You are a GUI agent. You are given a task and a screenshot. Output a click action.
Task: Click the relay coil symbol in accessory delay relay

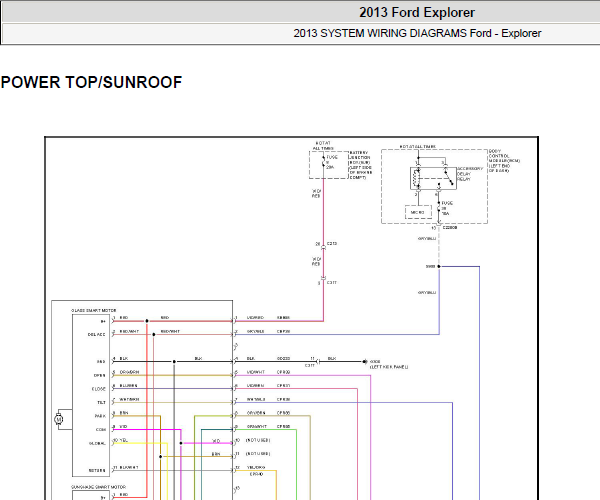(x=417, y=178)
